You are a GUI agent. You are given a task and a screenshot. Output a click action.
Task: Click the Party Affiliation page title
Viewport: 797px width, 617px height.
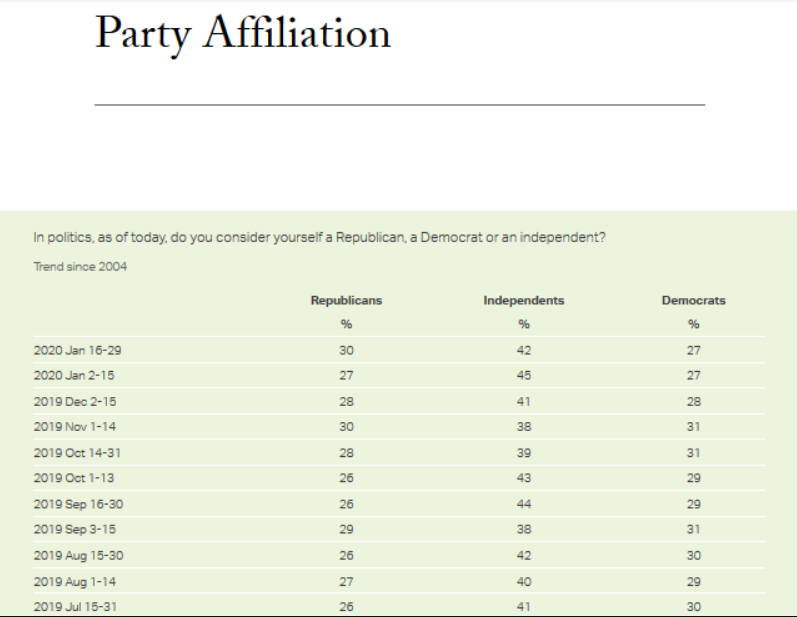coord(243,34)
